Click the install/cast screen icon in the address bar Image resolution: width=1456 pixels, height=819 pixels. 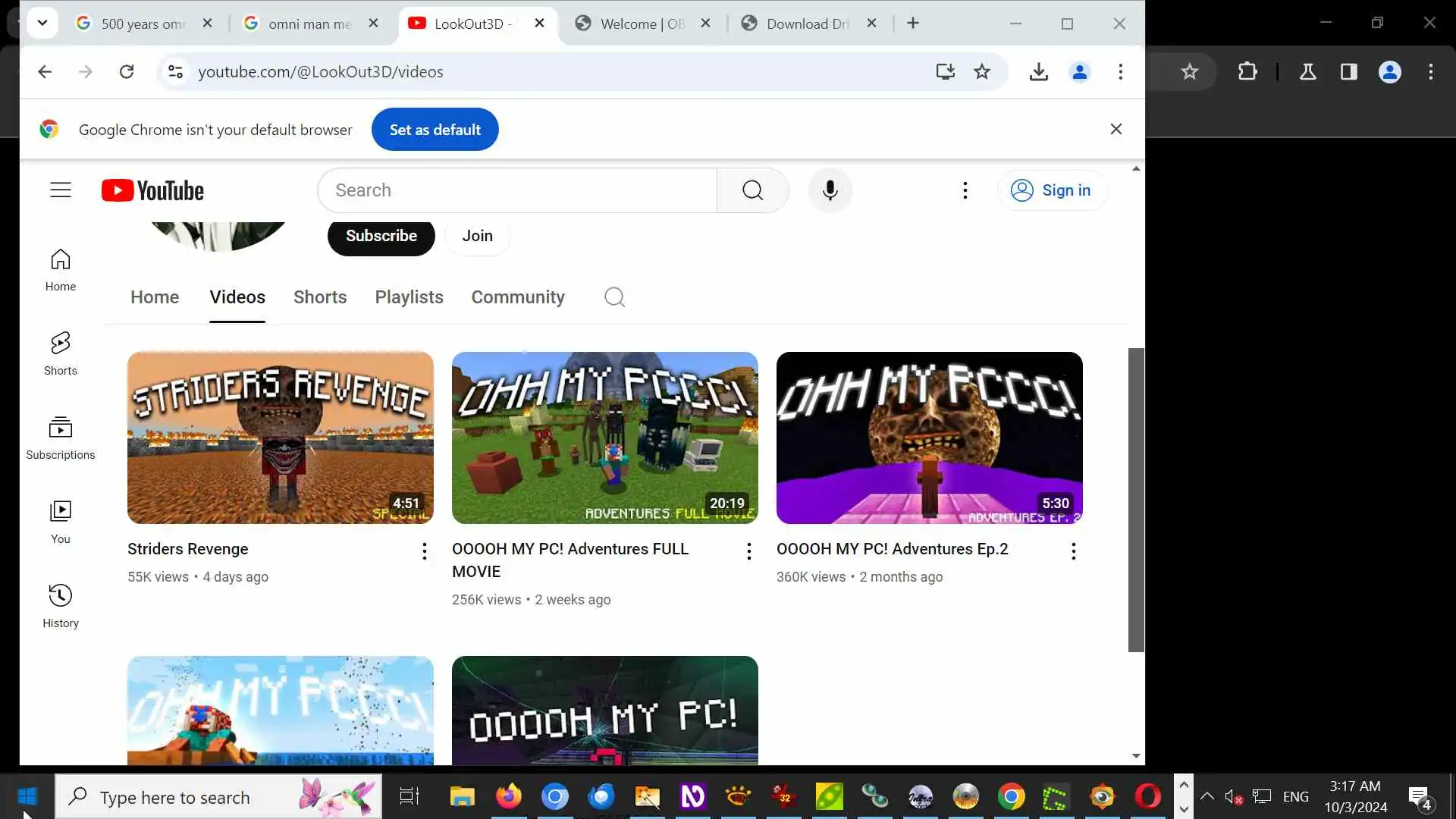[x=945, y=72]
